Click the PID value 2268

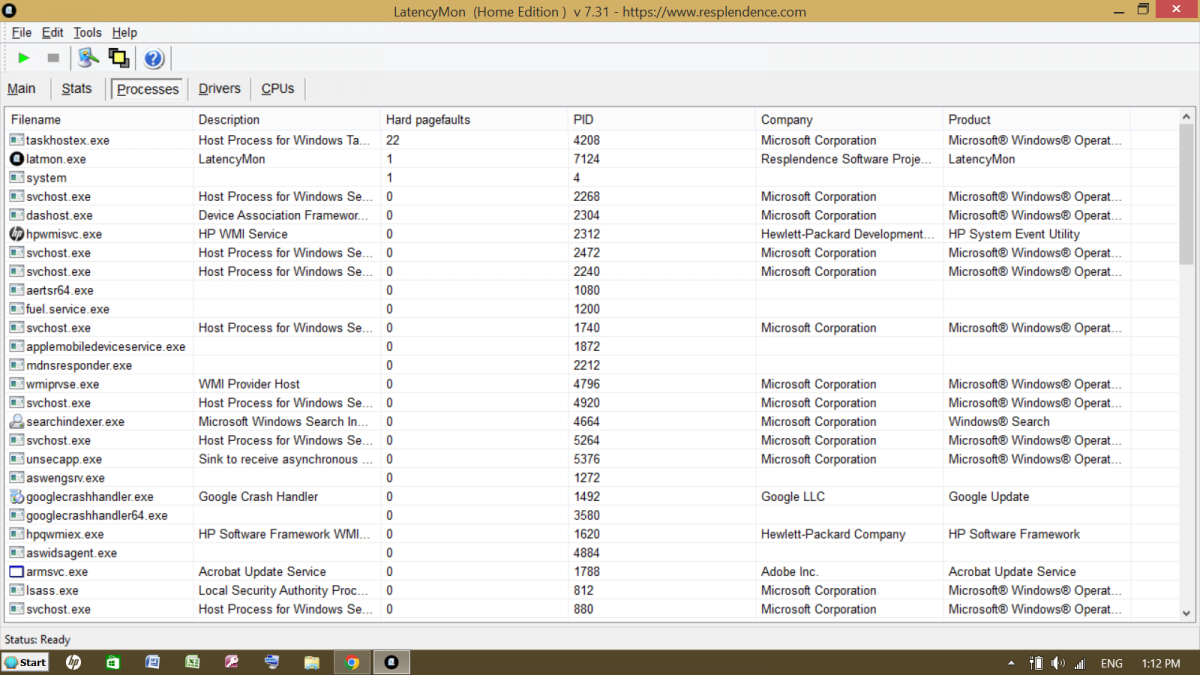click(x=587, y=197)
